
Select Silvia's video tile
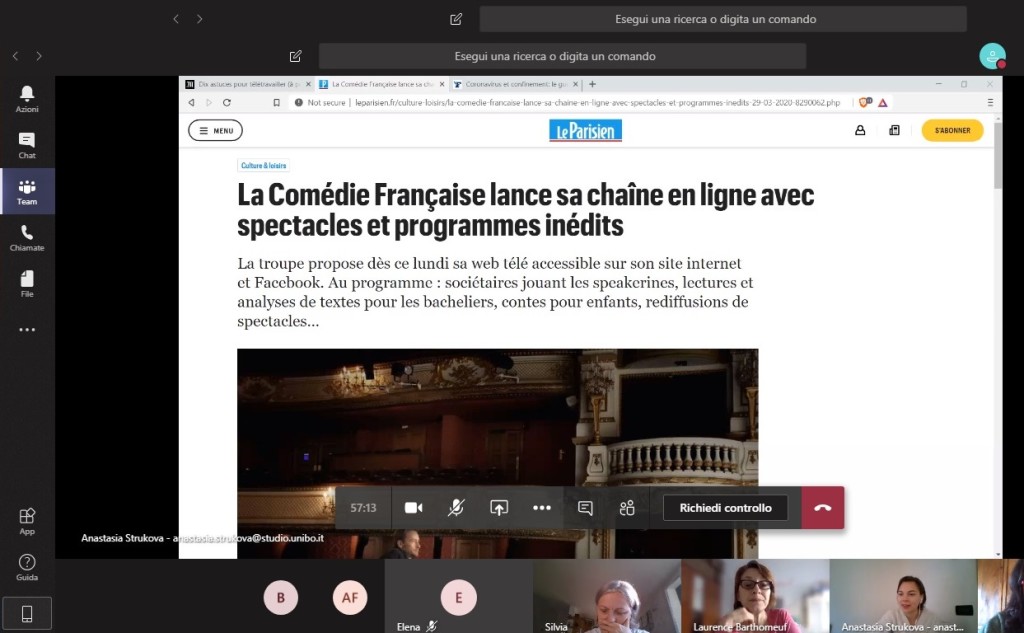tap(607, 596)
